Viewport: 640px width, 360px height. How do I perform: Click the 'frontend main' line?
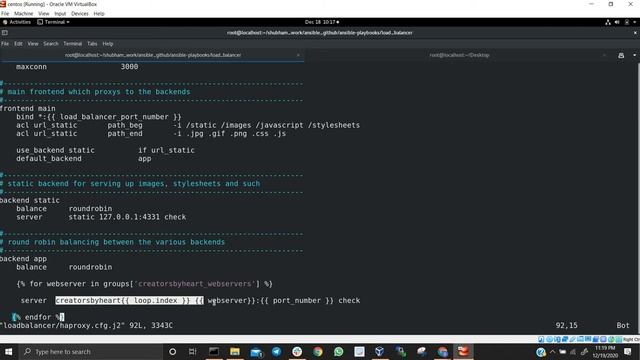click(27, 109)
